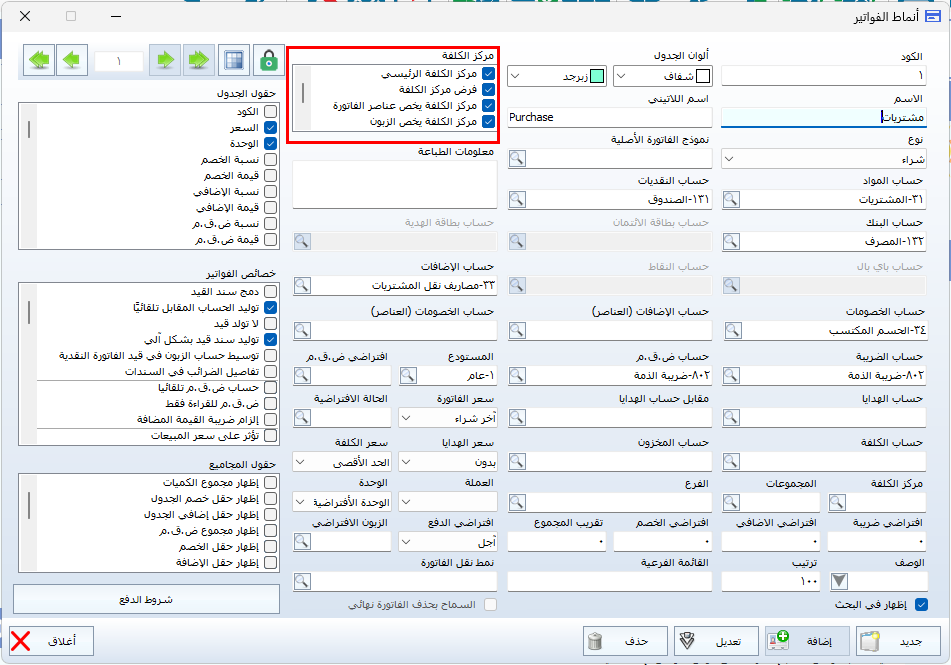951x665 pixels.
Task: Uncheck مركز الكلفة الرئيسي checkbox
Action: click(x=488, y=74)
